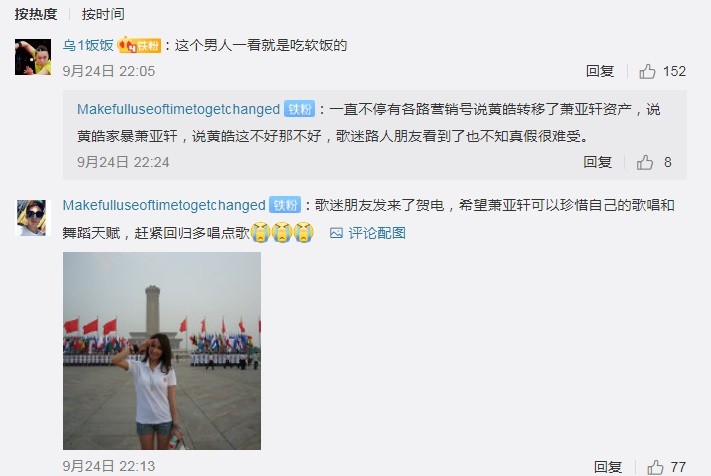Like the comment with 77 likes
This screenshot has height=476, width=711.
(655, 467)
